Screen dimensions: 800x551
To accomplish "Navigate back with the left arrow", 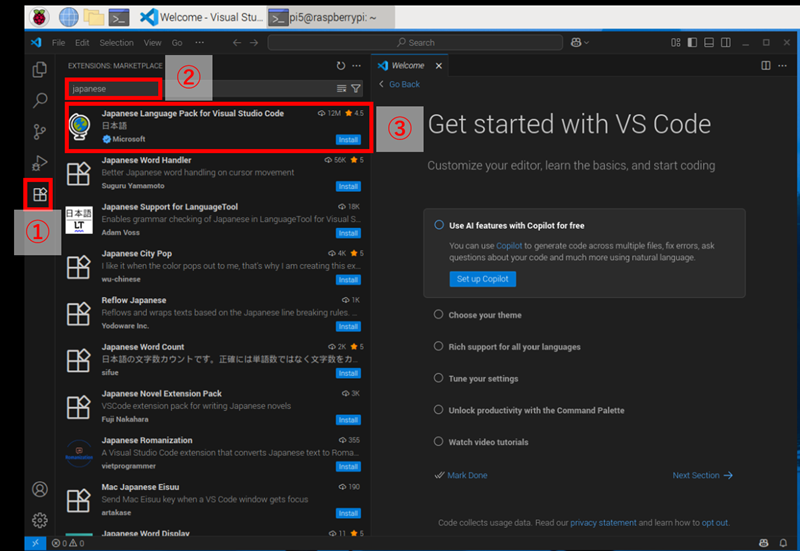I will 237,43.
